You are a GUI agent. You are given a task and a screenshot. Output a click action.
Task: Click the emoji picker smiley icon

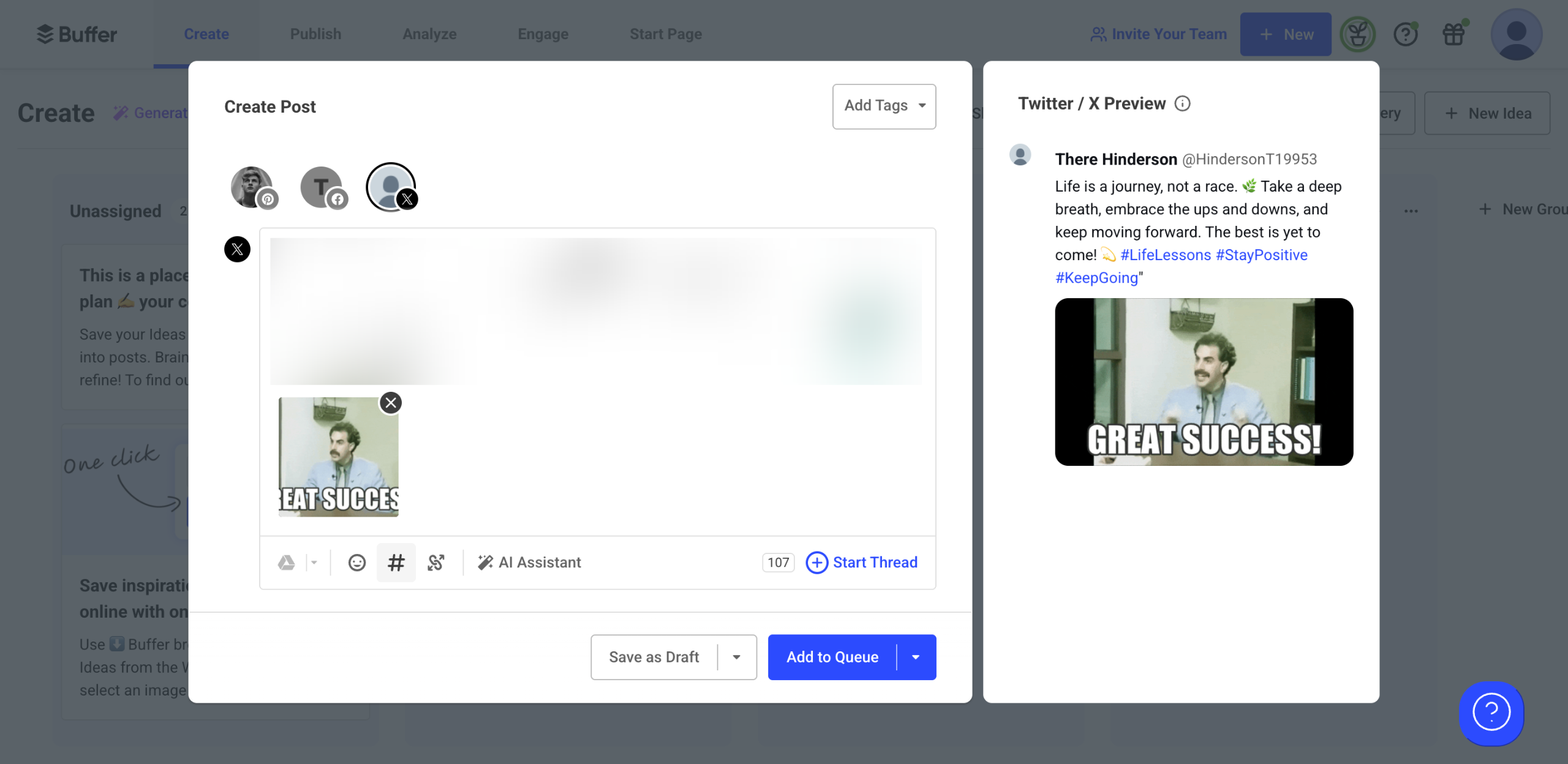tap(356, 563)
